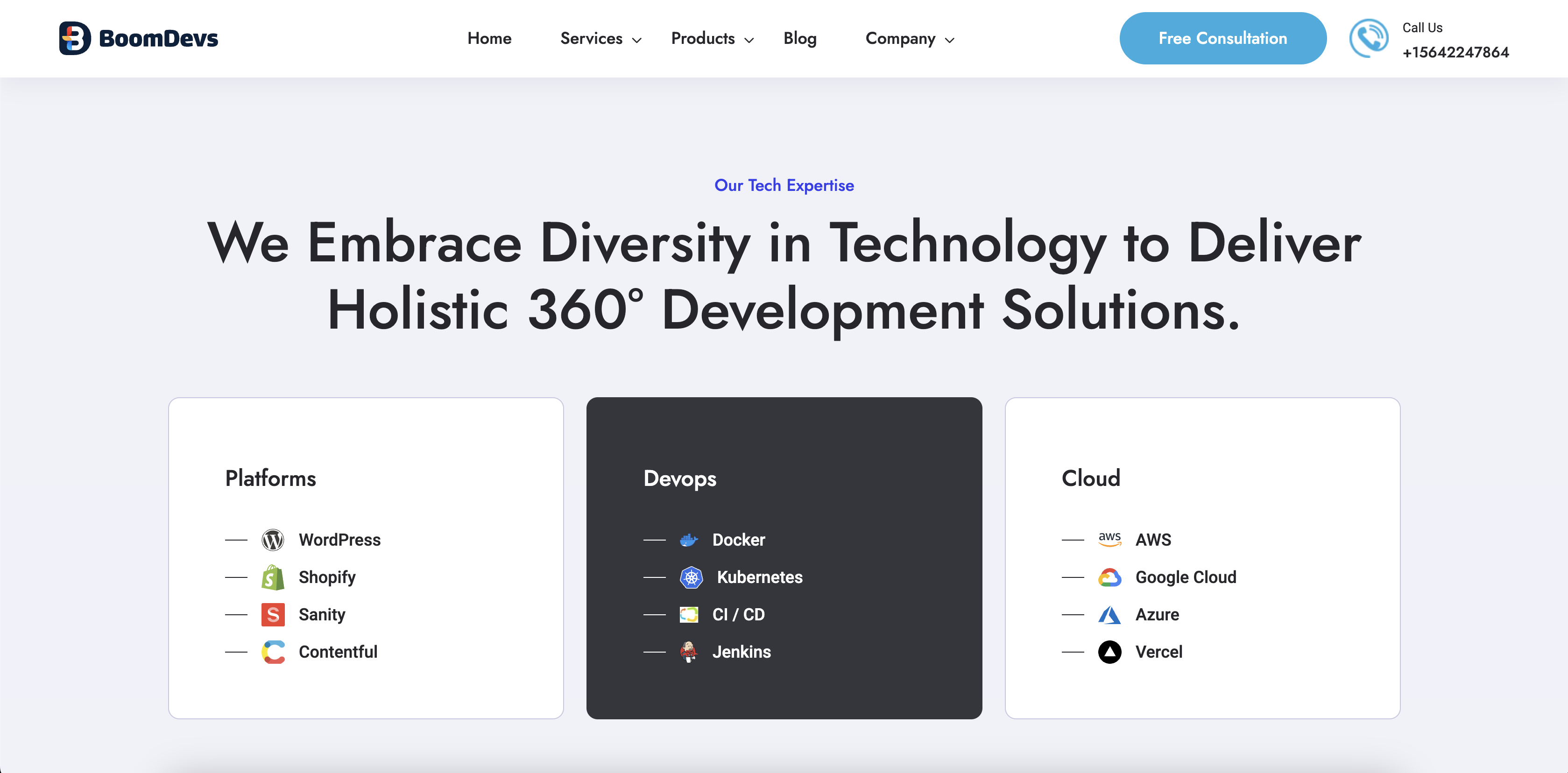The image size is (1568, 773).
Task: Select the Google Cloud label
Action: click(x=1186, y=577)
